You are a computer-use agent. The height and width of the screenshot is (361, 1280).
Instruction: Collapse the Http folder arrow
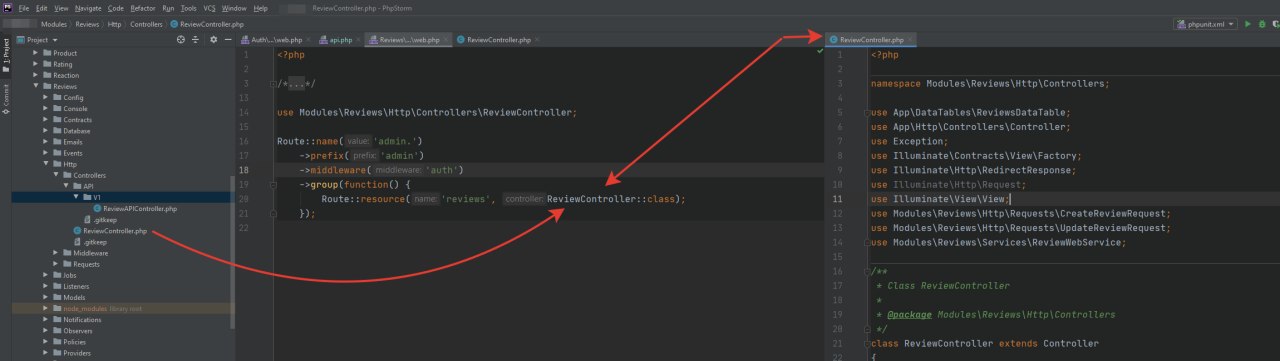pyautogui.click(x=47, y=164)
